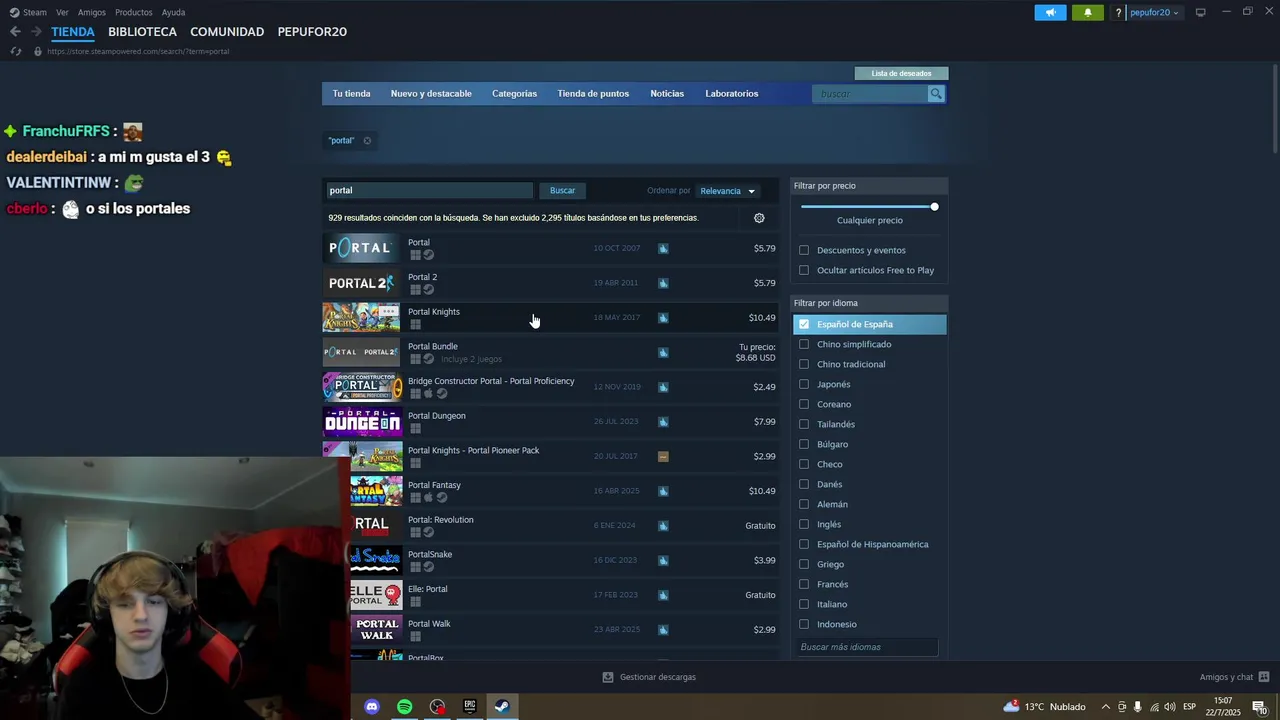Click the Buscar button

click(x=562, y=191)
